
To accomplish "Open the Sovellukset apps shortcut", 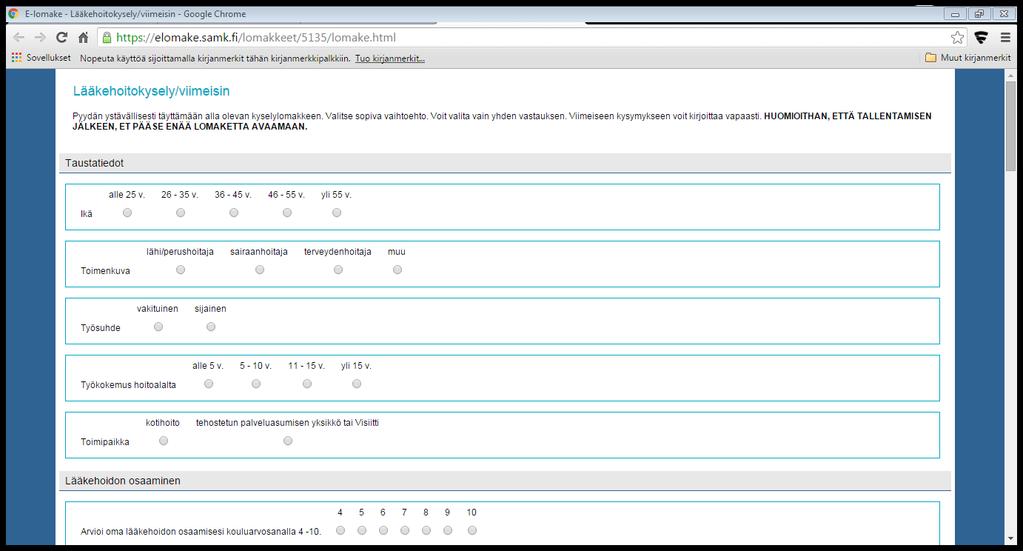I will [41, 57].
